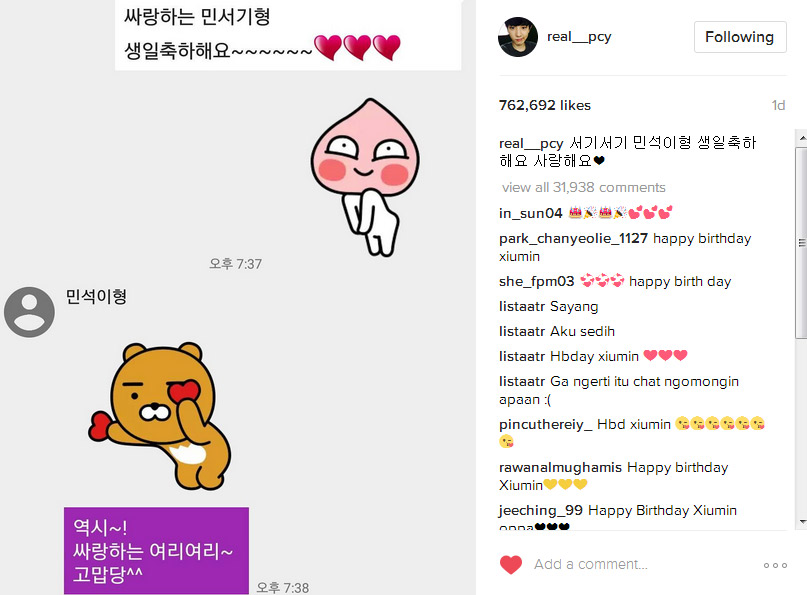This screenshot has height=595, width=807.
Task: Open rawanalmughamis commenter profile
Action: pos(560,467)
